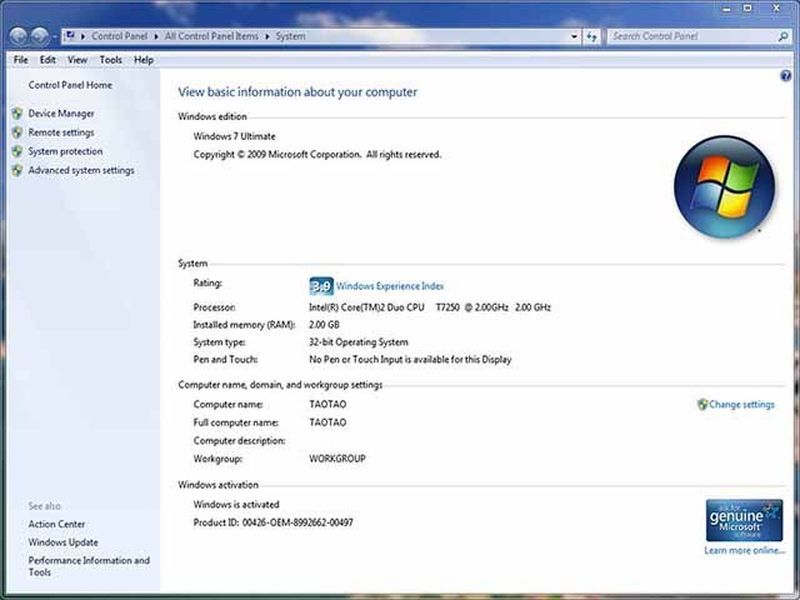Open System protection link

(65, 152)
